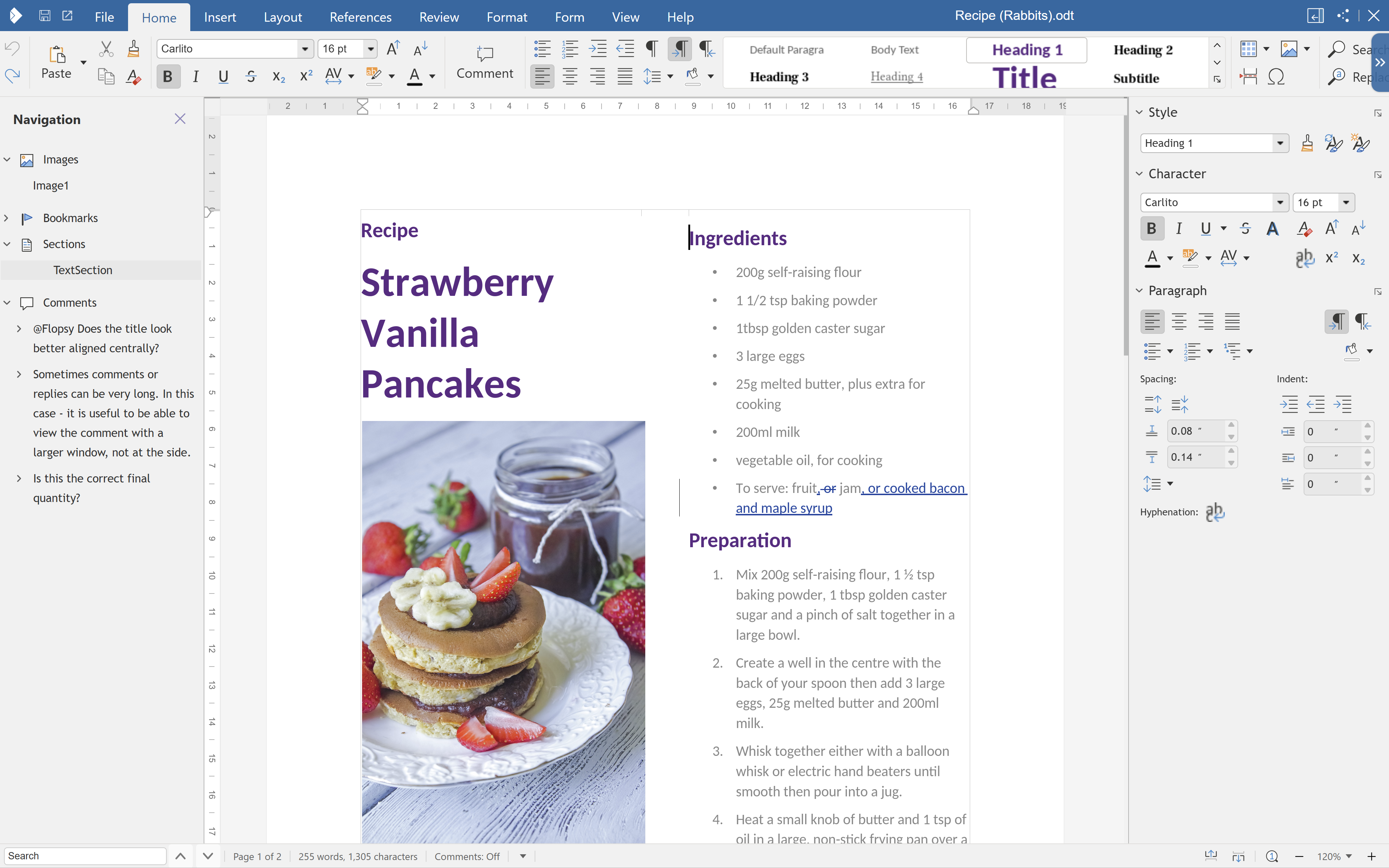Click Image1 in Navigation tree

click(x=51, y=186)
